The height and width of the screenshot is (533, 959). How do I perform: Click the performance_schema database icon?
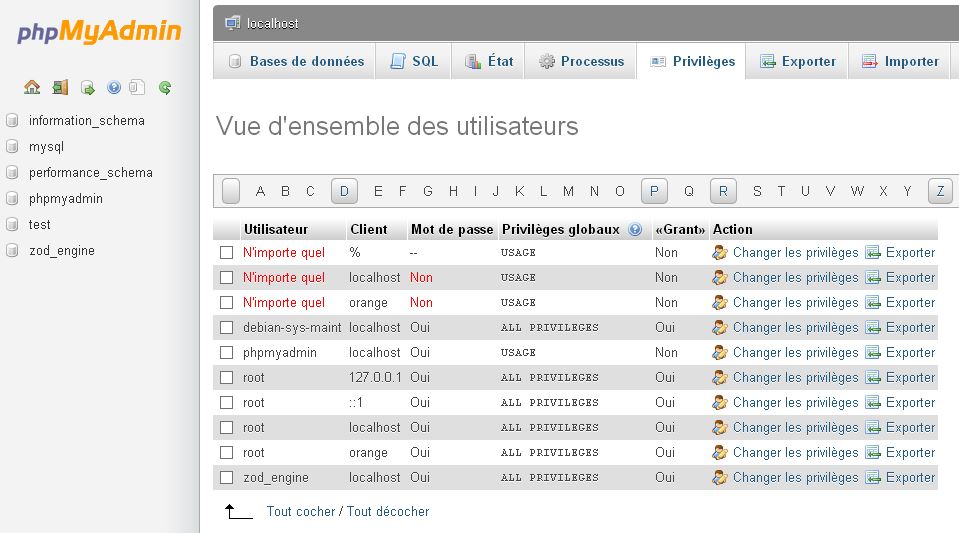tap(12, 173)
